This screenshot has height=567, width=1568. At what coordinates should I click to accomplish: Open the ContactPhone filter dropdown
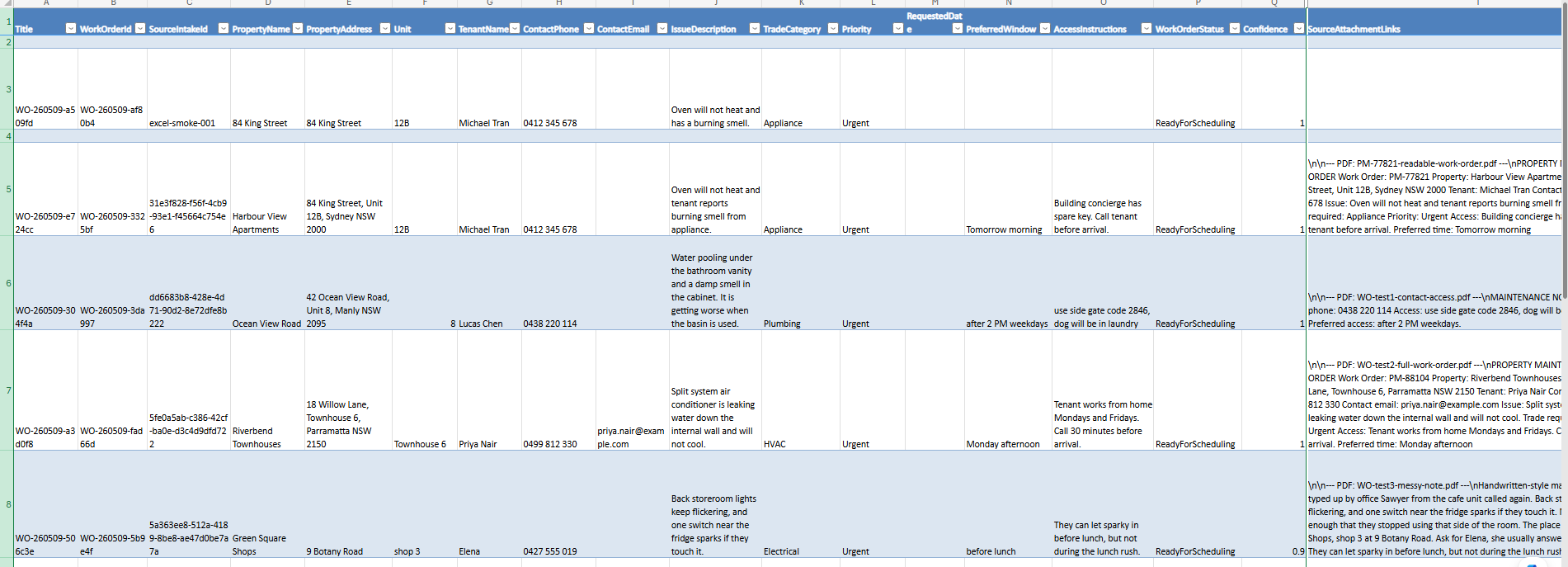[x=588, y=28]
